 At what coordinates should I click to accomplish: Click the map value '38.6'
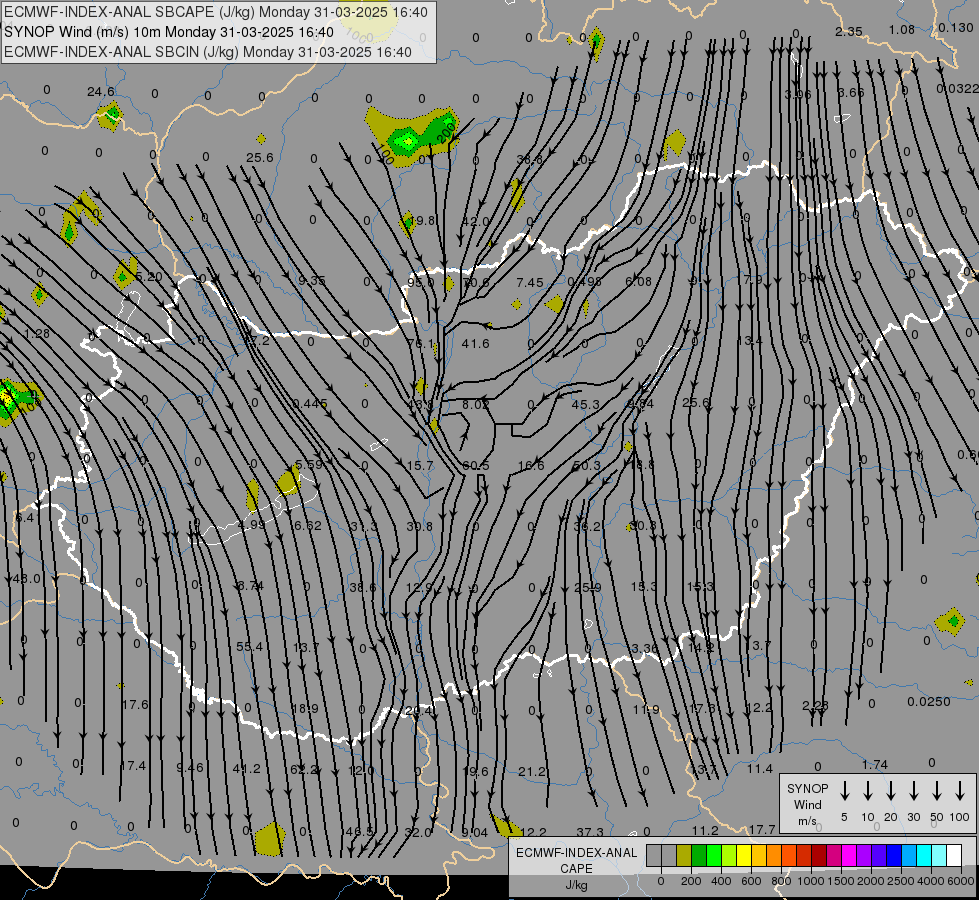pos(363,588)
